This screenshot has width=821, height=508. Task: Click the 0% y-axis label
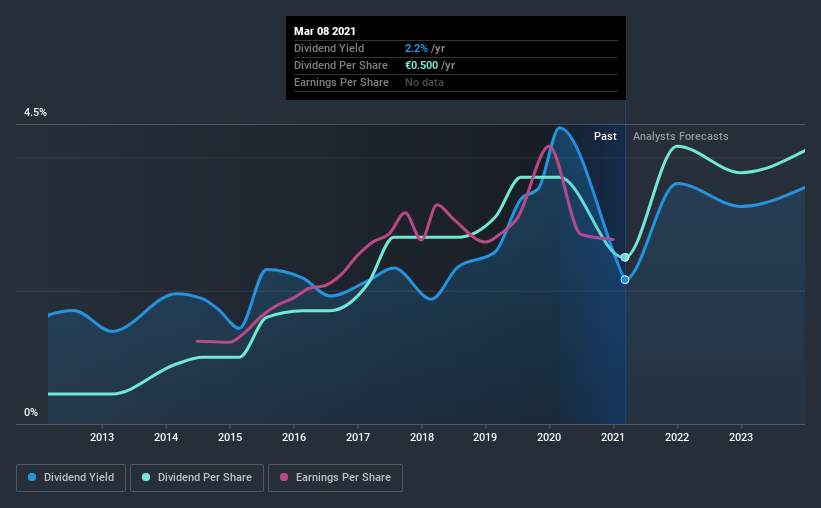31,413
